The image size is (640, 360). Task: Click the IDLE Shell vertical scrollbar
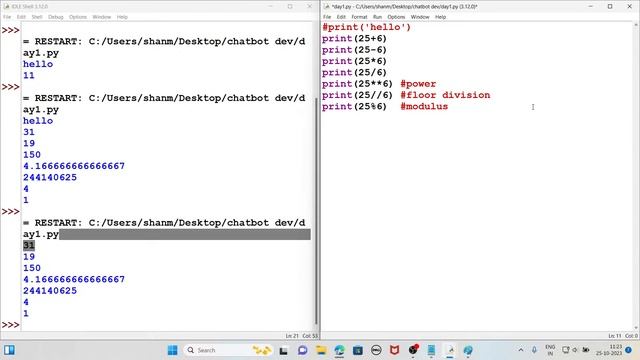(316, 210)
